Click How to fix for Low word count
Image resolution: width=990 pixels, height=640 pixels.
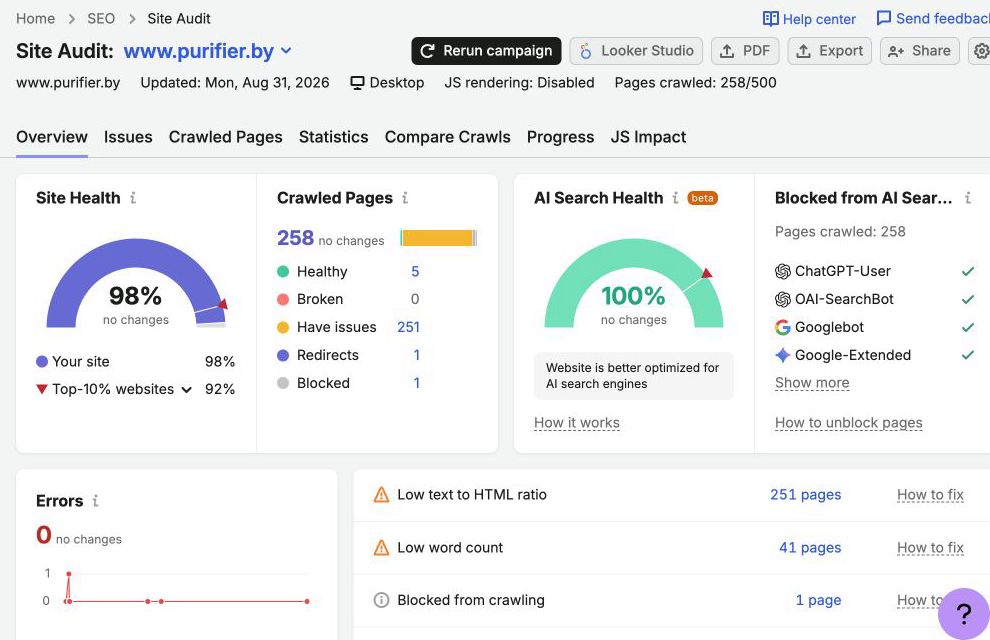coord(930,548)
